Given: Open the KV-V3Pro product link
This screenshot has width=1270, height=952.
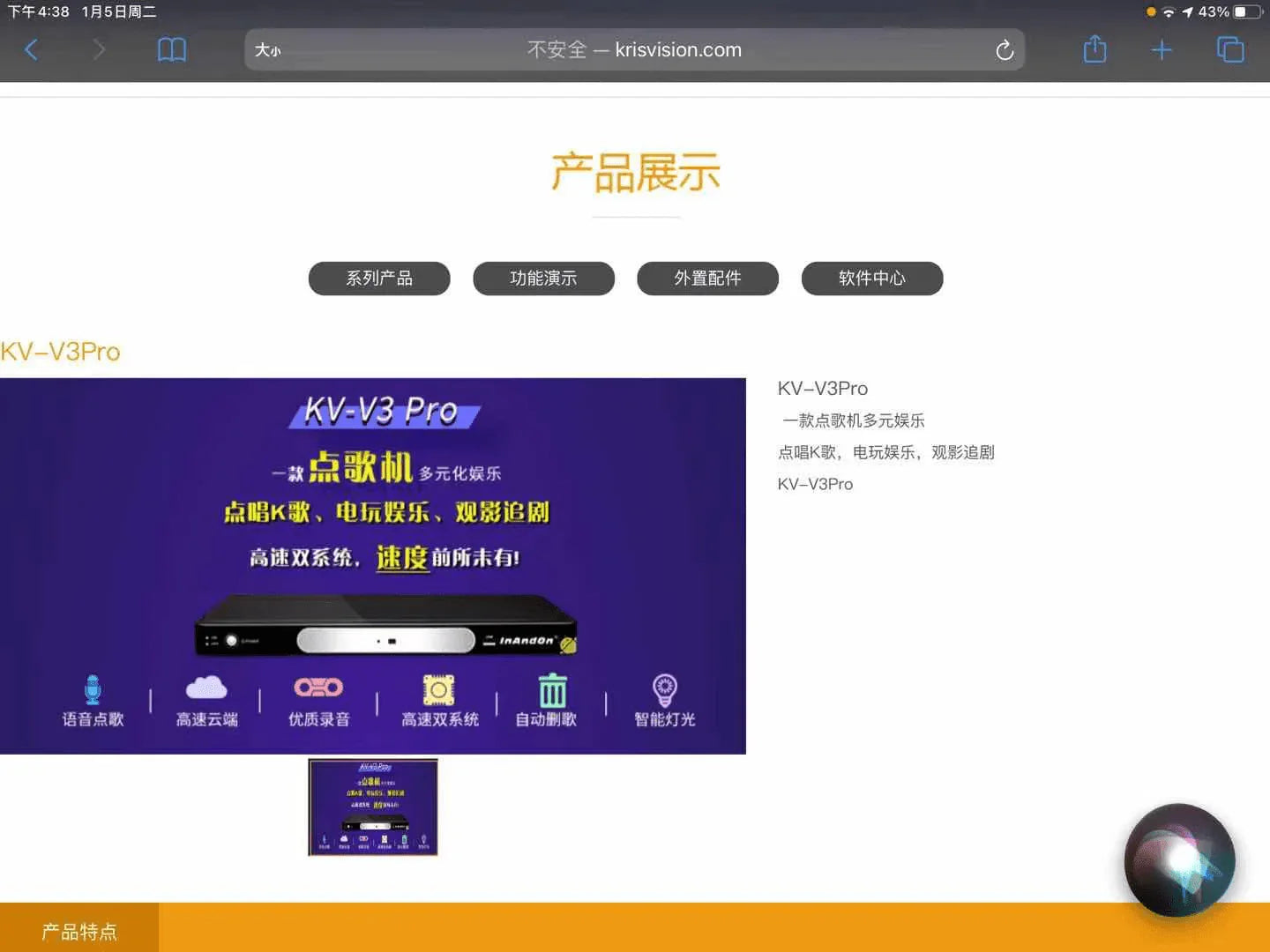Looking at the screenshot, I should point(61,351).
